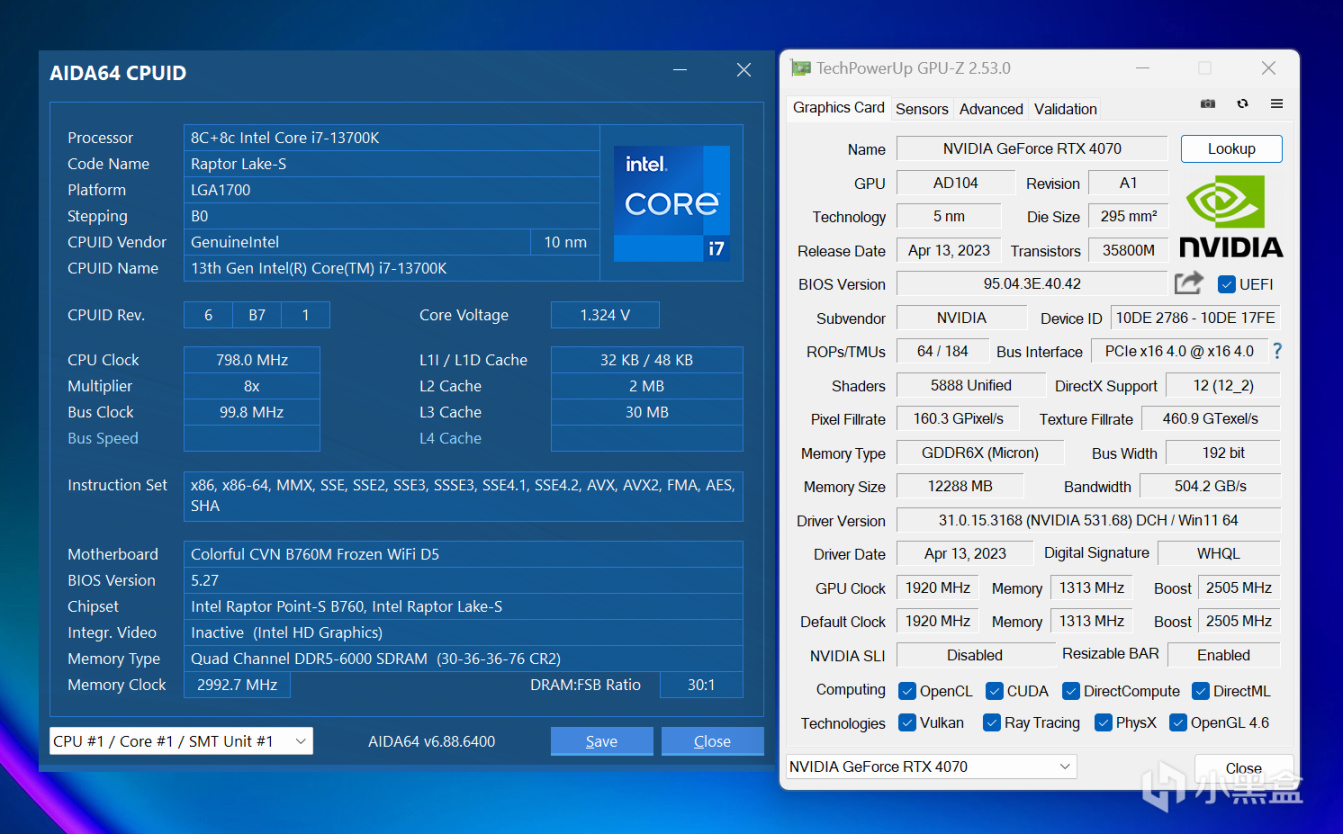Toggle the OpenGL 4.6 checkbox
The width and height of the screenshot is (1343, 834).
pyautogui.click(x=1178, y=722)
